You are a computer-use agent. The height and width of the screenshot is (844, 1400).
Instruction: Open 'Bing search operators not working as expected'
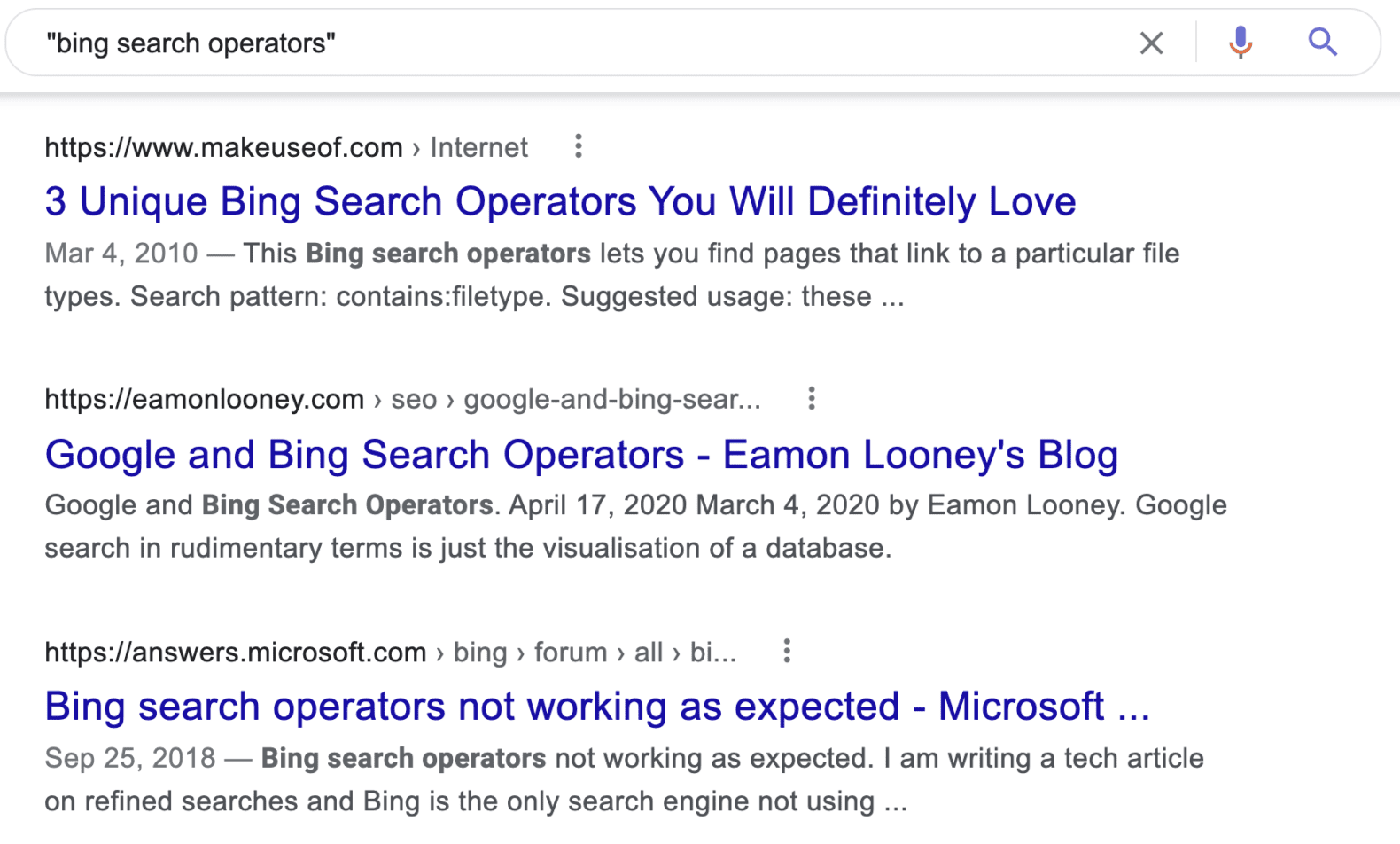pos(596,707)
